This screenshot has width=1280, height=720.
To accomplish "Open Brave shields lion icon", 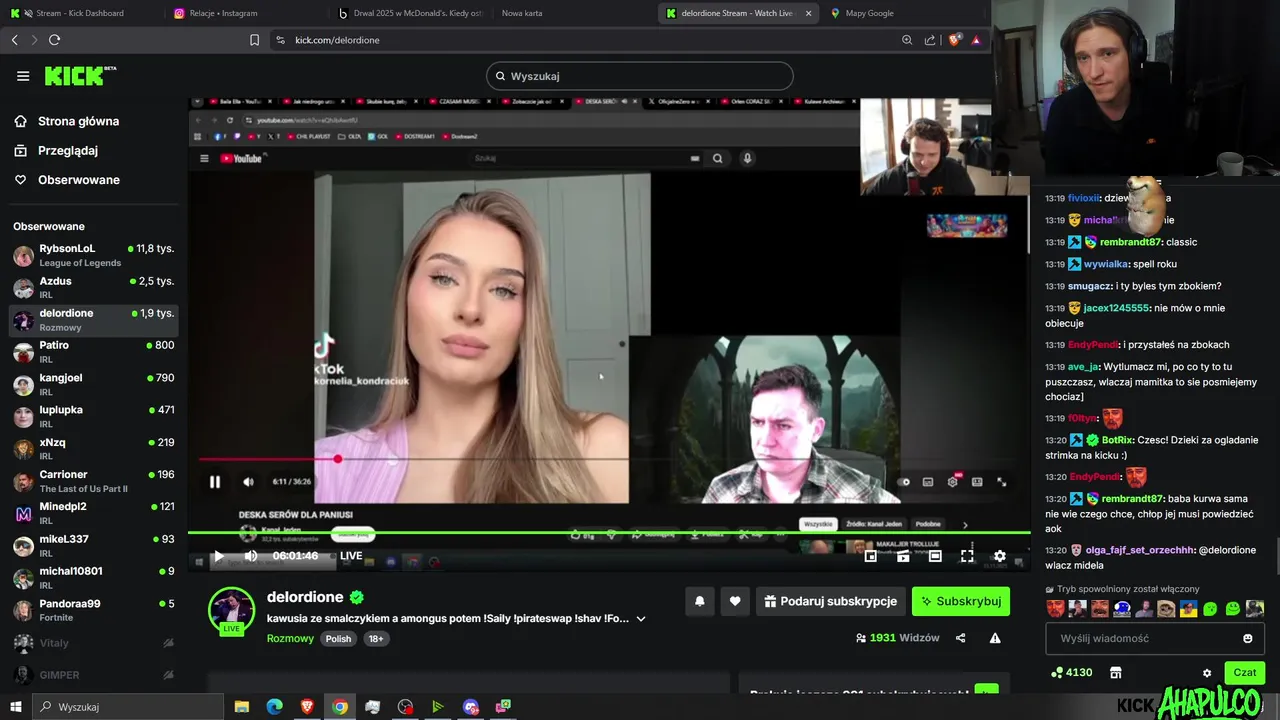I will (x=954, y=40).
